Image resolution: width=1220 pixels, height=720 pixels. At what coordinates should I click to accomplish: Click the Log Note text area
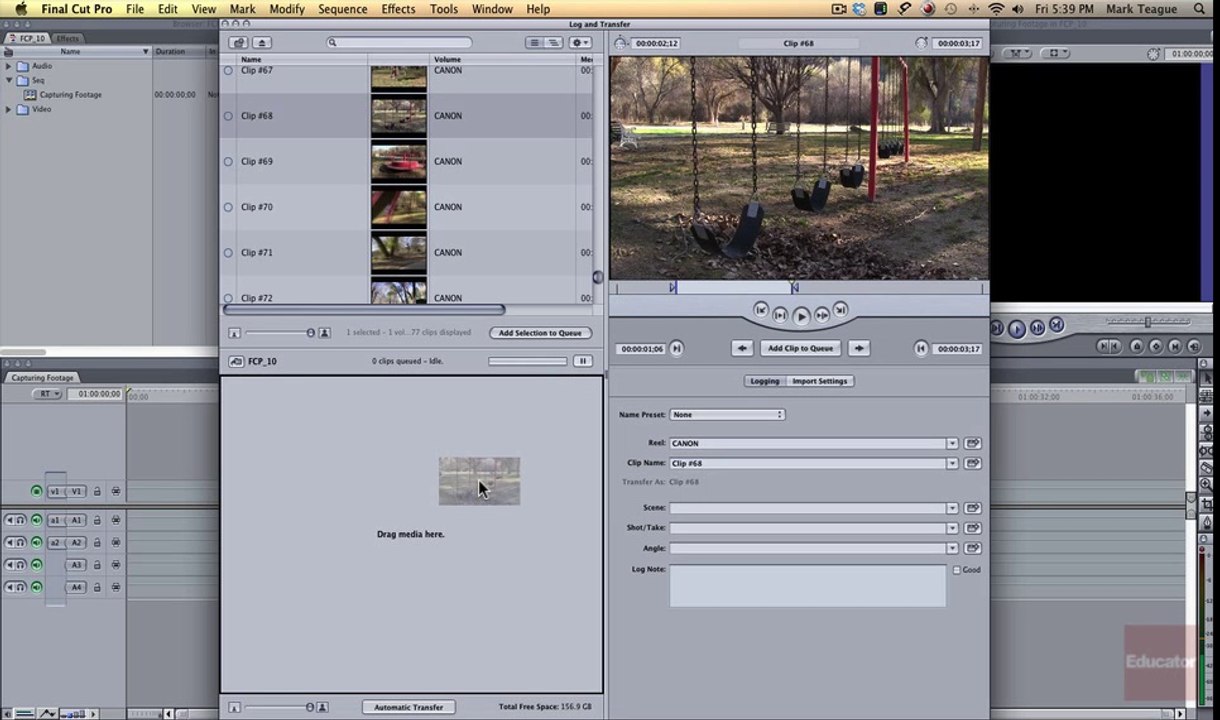807,585
